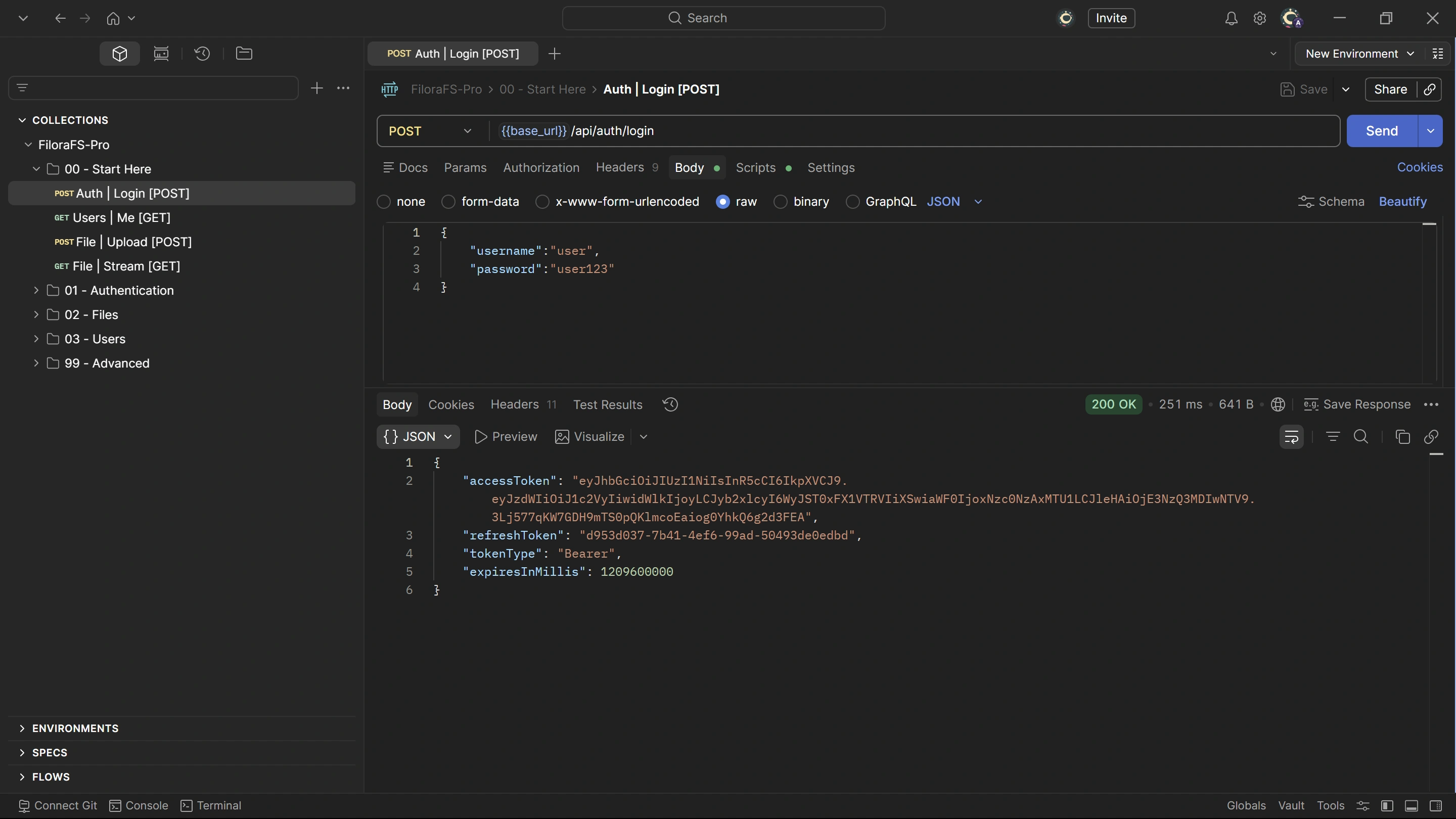View the Test Results response tab
The image size is (1456, 819).
tap(608, 404)
